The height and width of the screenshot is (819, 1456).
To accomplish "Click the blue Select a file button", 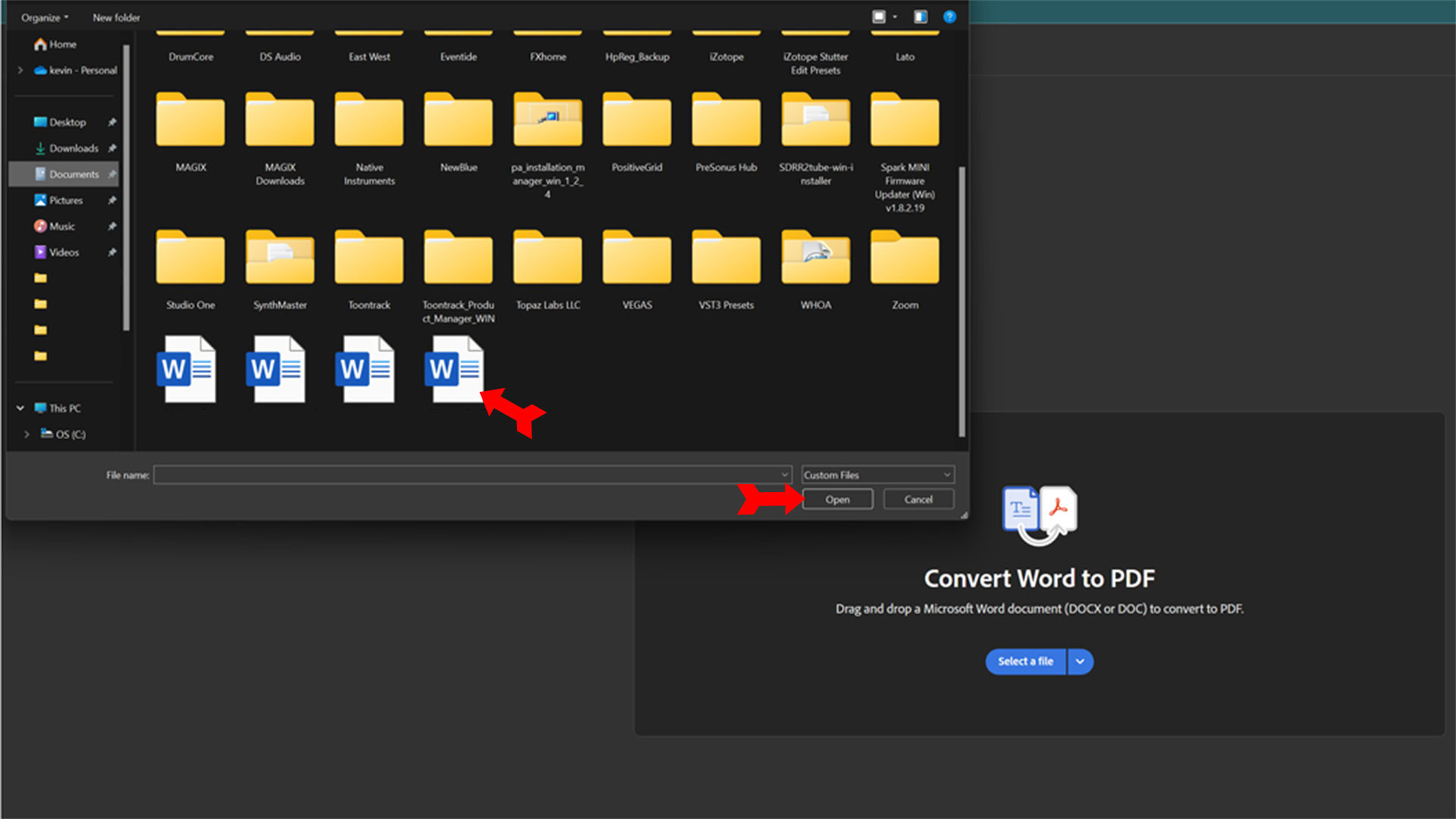I will coord(1025,661).
